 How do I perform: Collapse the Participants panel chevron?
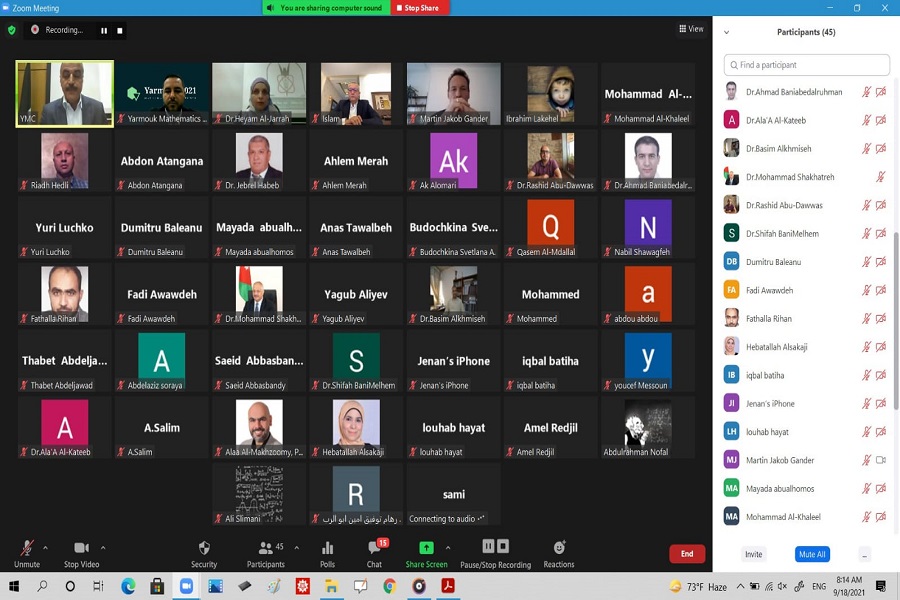[727, 32]
